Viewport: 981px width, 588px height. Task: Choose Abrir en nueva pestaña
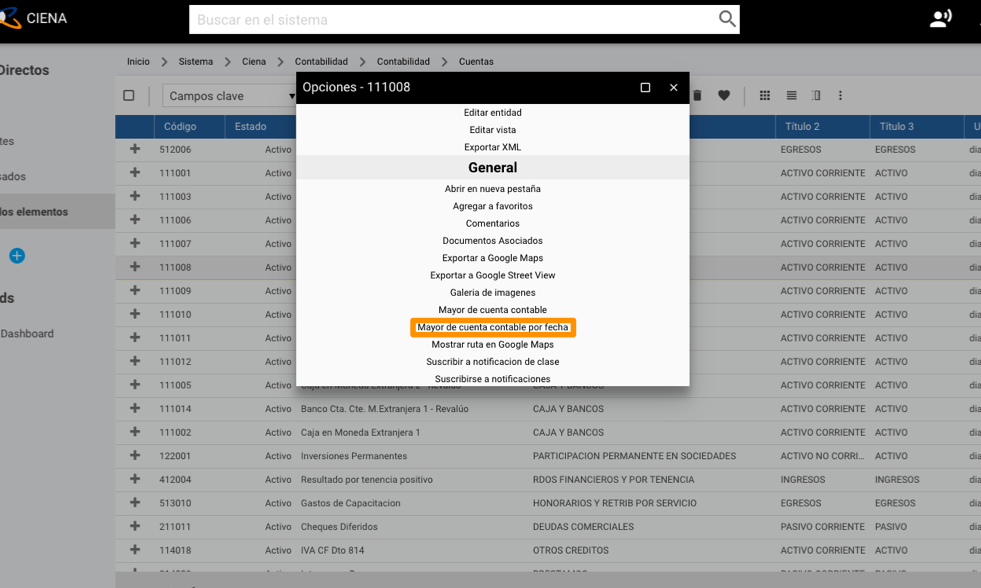492,189
